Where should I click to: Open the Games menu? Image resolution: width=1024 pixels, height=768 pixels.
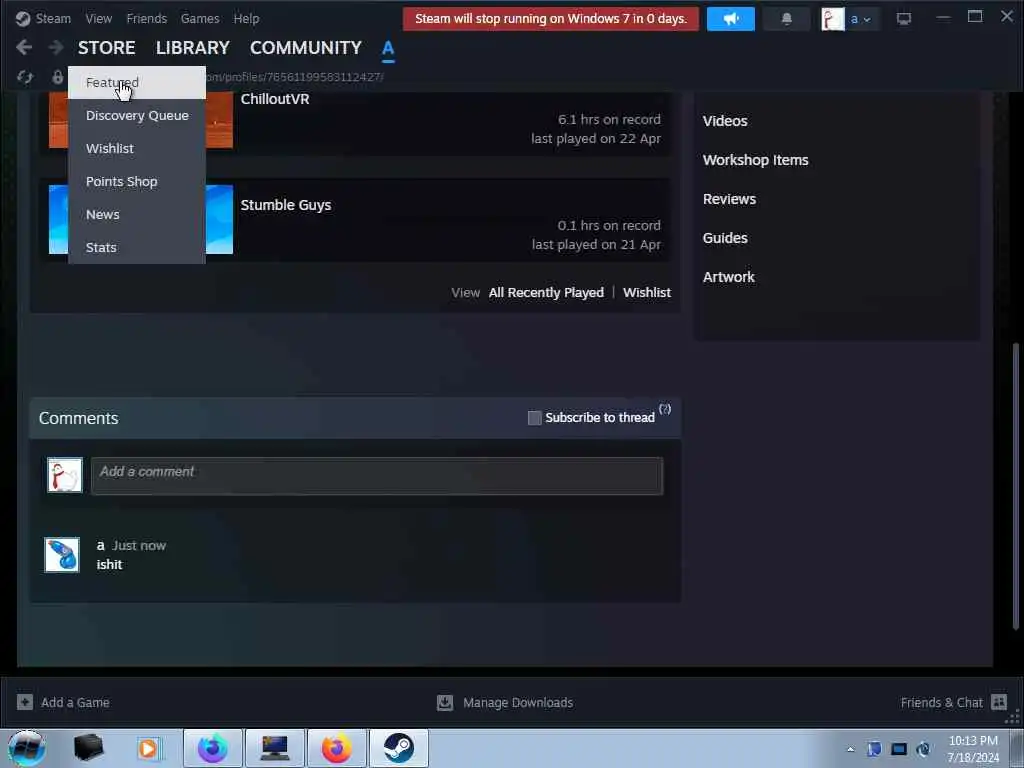(x=200, y=18)
